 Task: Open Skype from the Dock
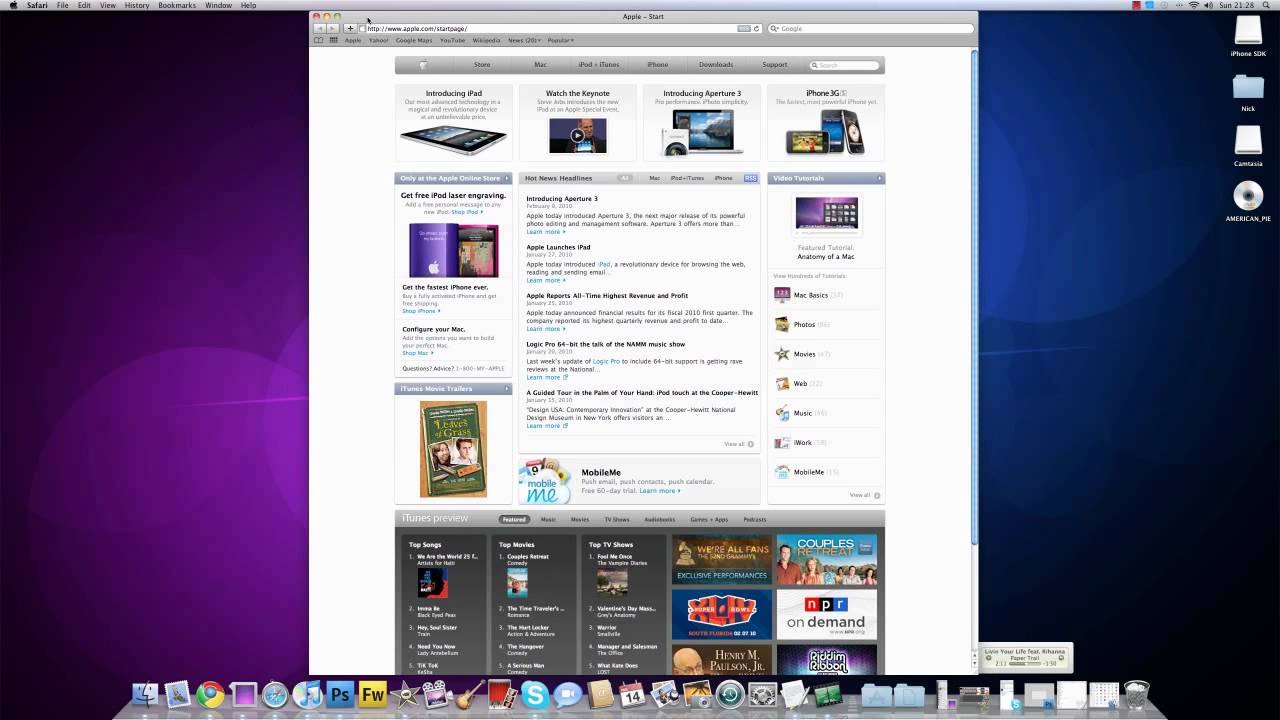tap(535, 695)
